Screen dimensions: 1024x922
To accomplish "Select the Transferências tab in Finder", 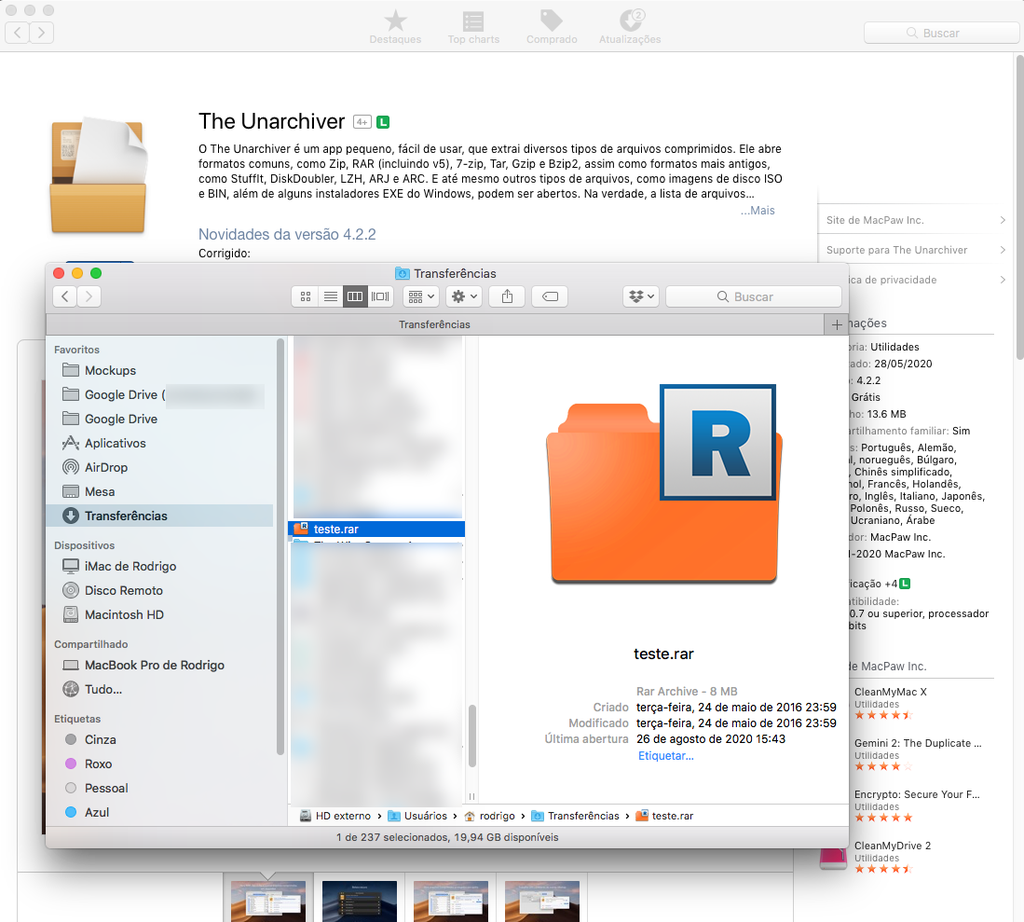I will tap(435, 325).
